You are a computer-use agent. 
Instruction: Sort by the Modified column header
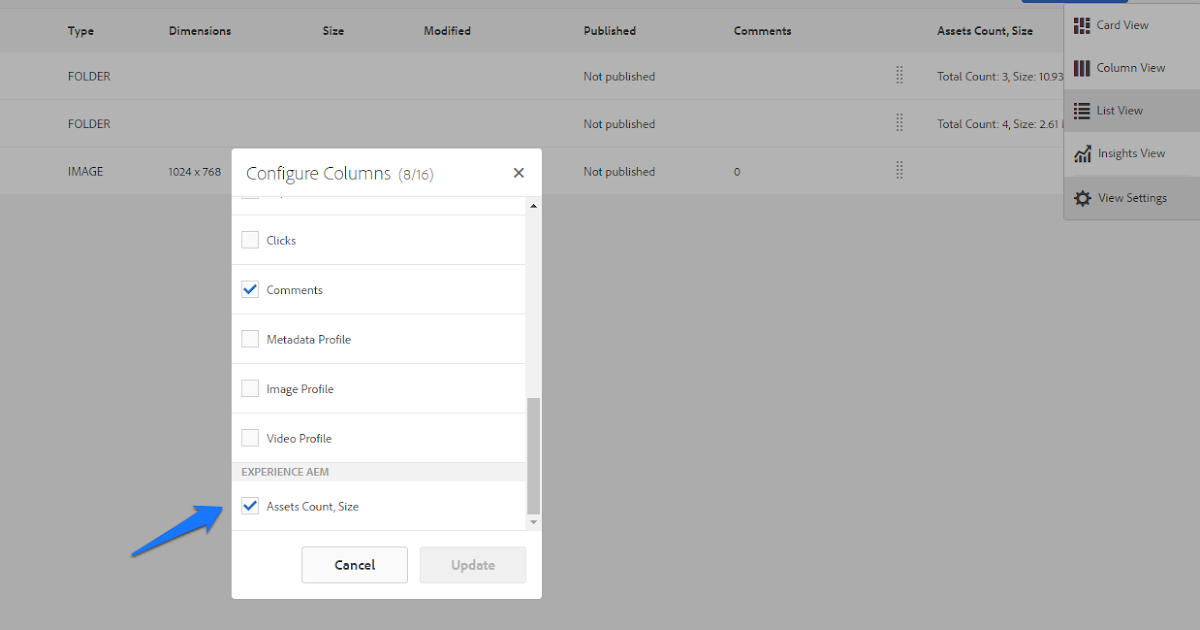click(447, 31)
